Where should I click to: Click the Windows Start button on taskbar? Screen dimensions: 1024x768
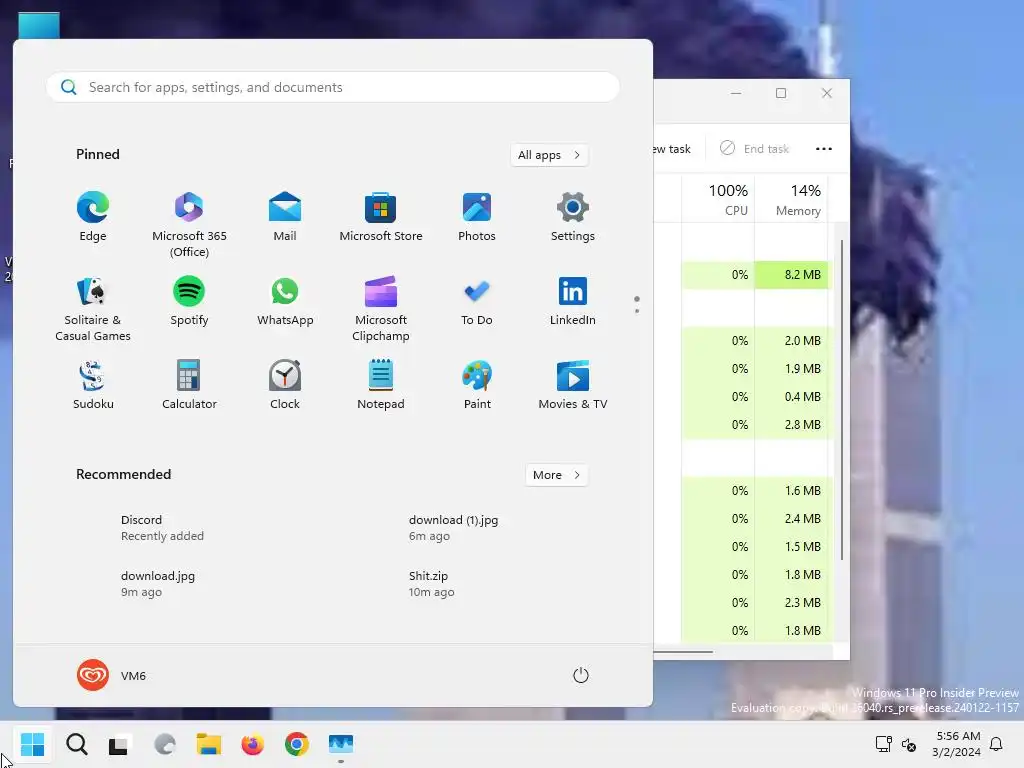32,744
